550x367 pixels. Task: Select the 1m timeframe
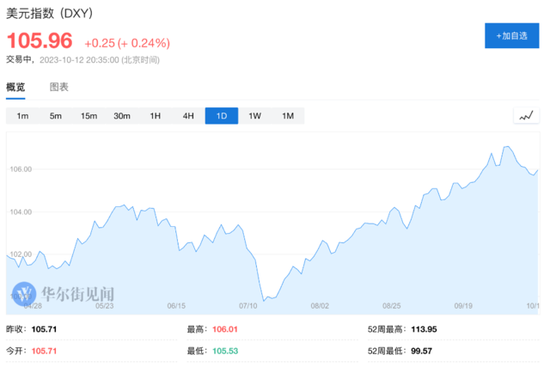click(23, 116)
